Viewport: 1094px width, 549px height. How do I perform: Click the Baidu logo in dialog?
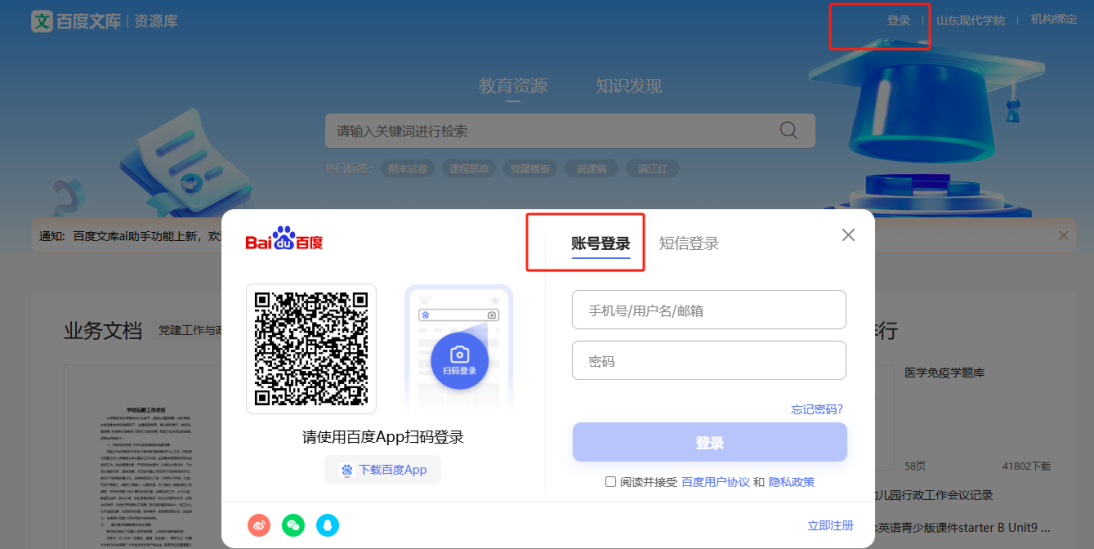(x=284, y=239)
